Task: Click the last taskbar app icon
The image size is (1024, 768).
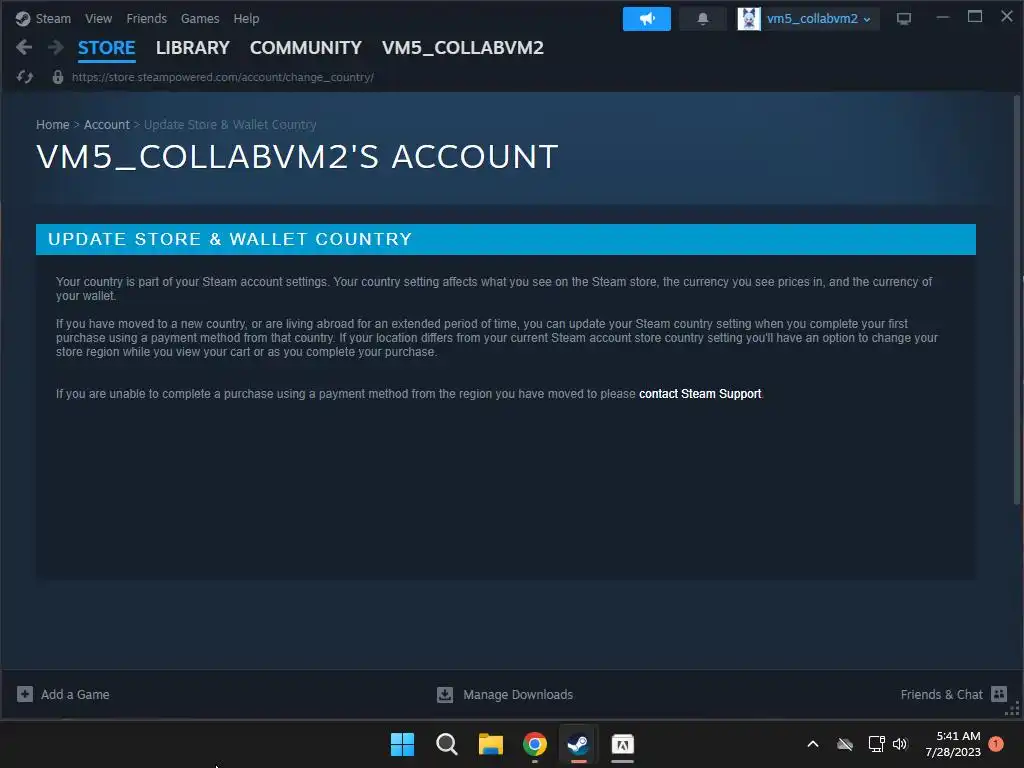Action: tap(622, 744)
